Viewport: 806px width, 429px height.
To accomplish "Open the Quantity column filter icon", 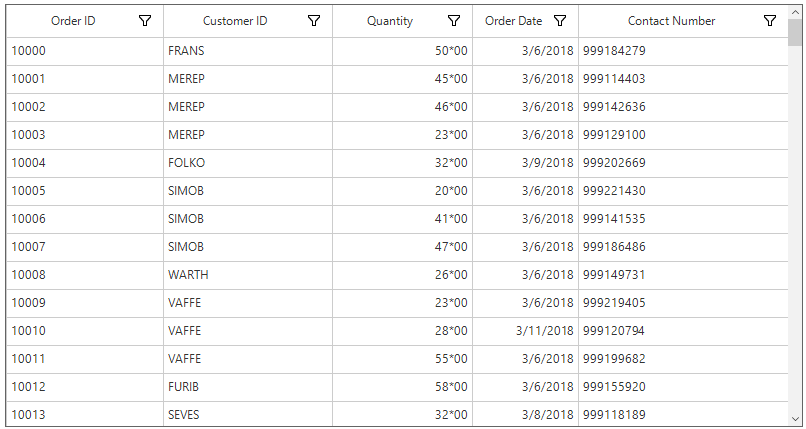I will pos(454,21).
